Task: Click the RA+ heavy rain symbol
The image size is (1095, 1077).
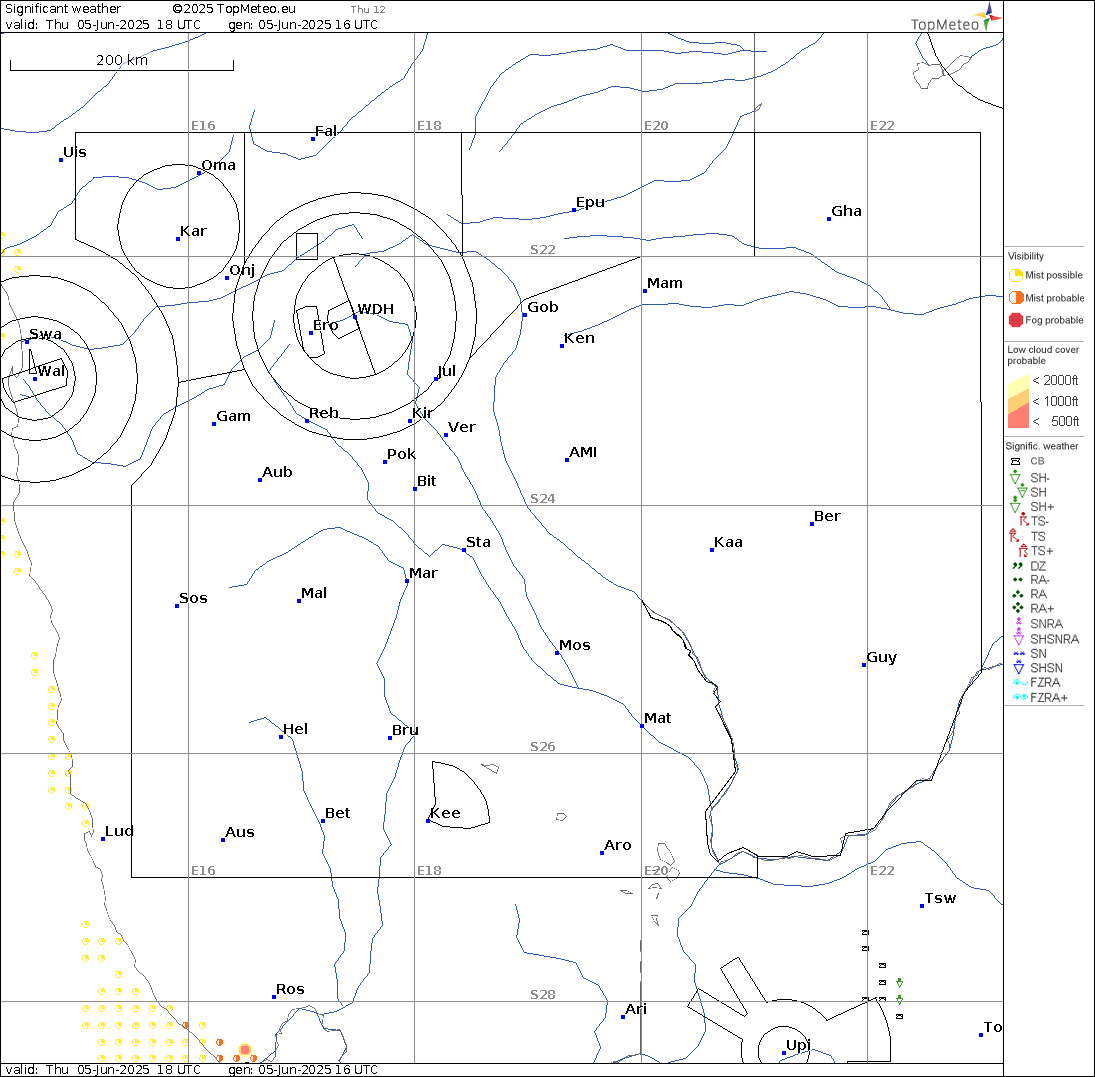Action: 1017,608
